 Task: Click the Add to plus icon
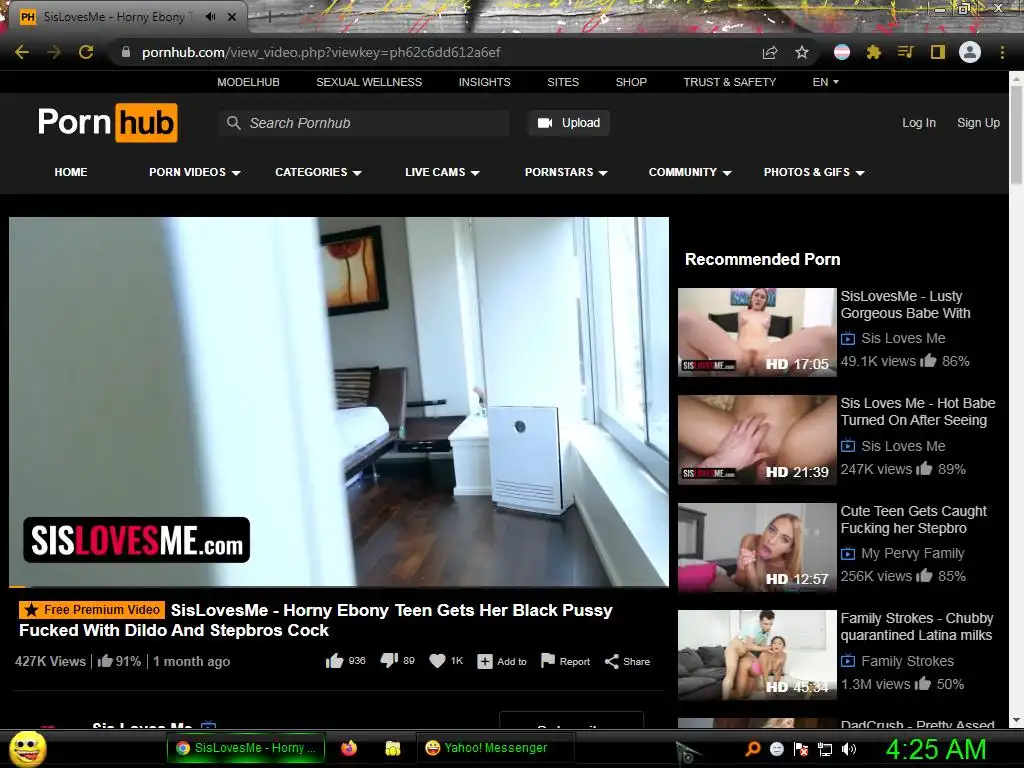pyautogui.click(x=485, y=662)
